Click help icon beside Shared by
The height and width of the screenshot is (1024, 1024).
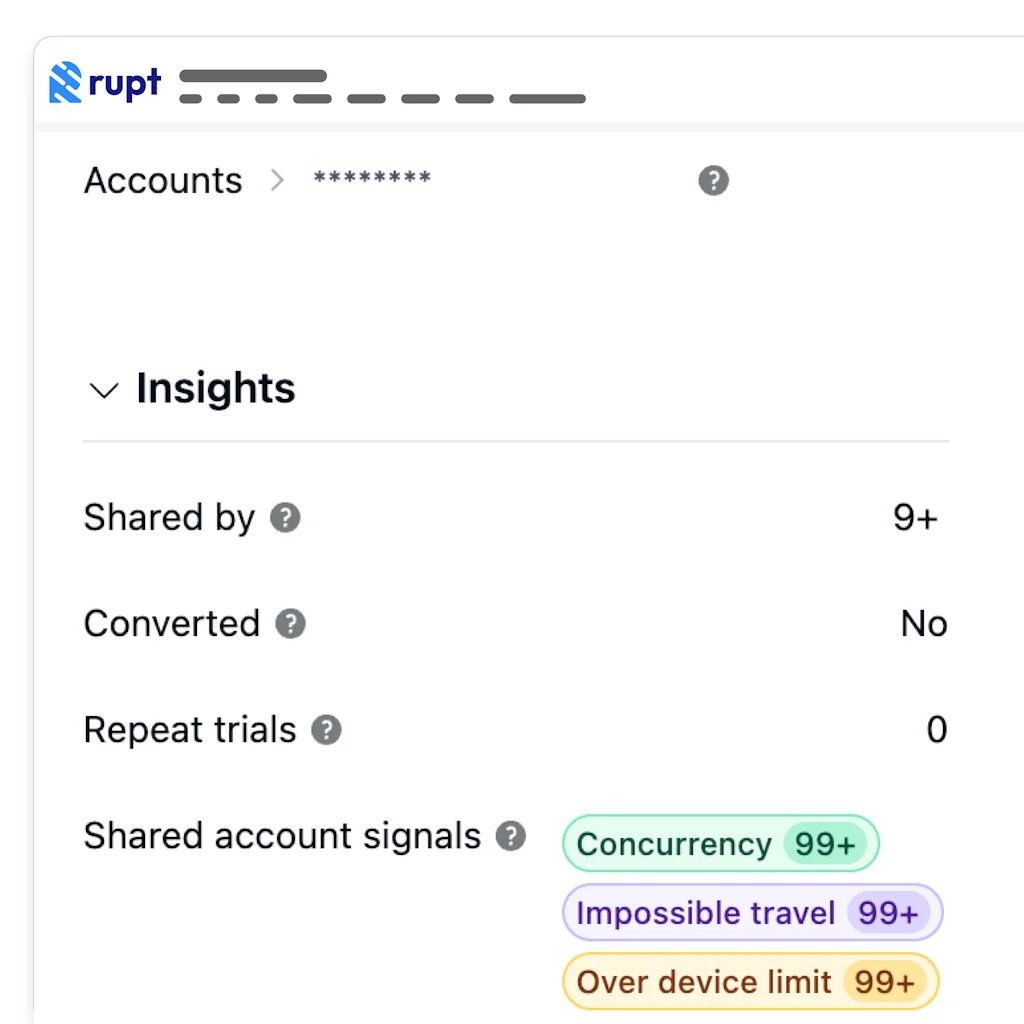coord(286,518)
